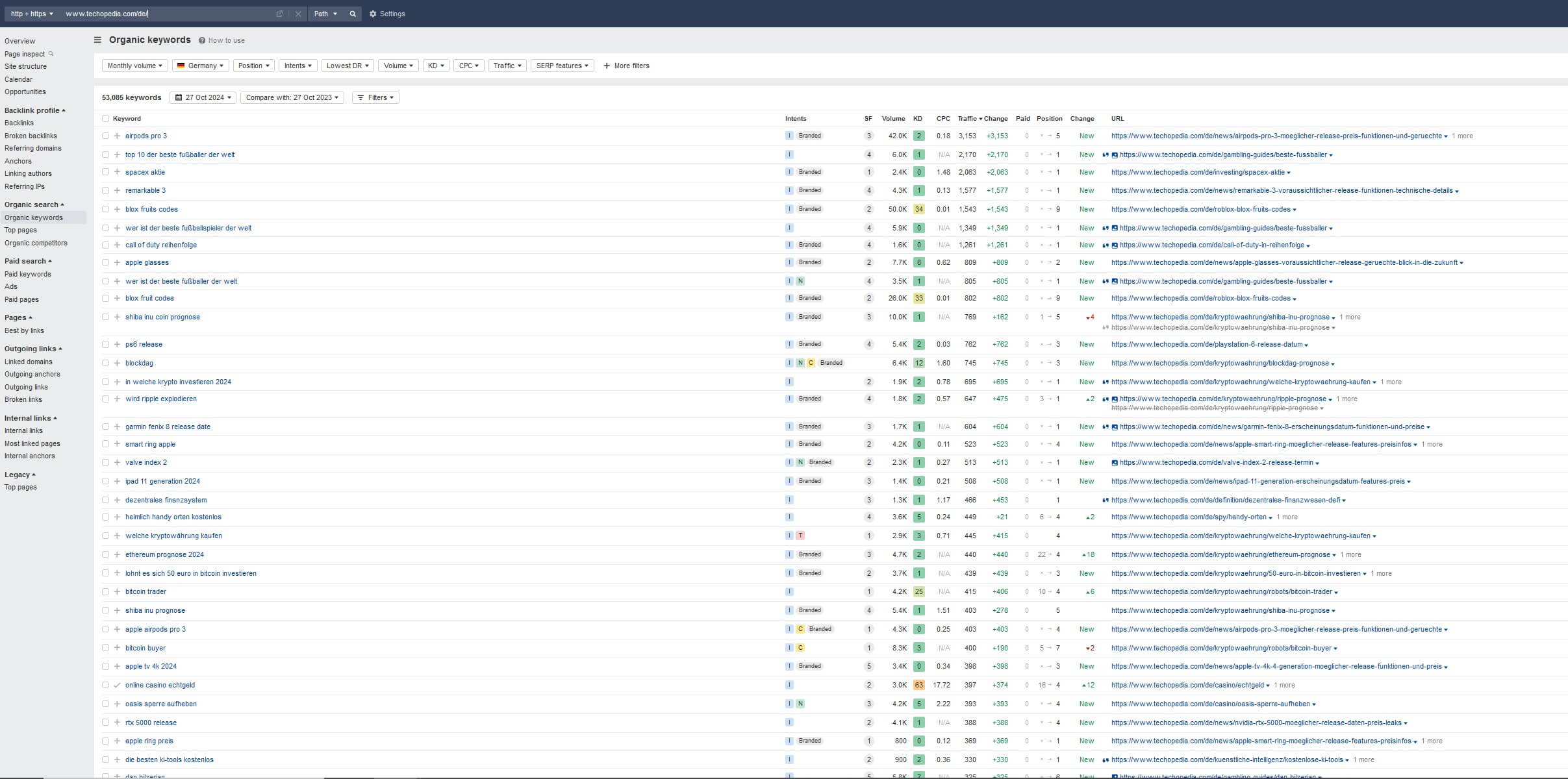Click plus icon for valve index 2

click(x=117, y=462)
